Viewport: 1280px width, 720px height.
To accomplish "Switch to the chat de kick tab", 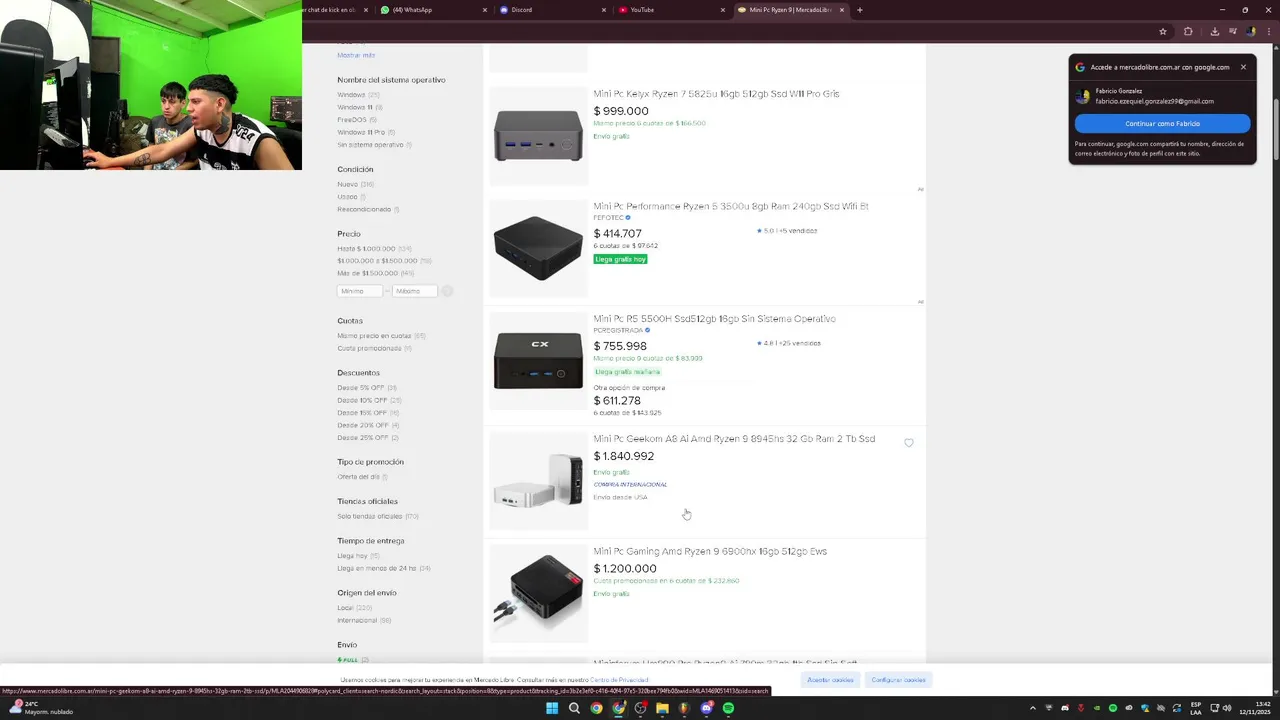I will 337,10.
